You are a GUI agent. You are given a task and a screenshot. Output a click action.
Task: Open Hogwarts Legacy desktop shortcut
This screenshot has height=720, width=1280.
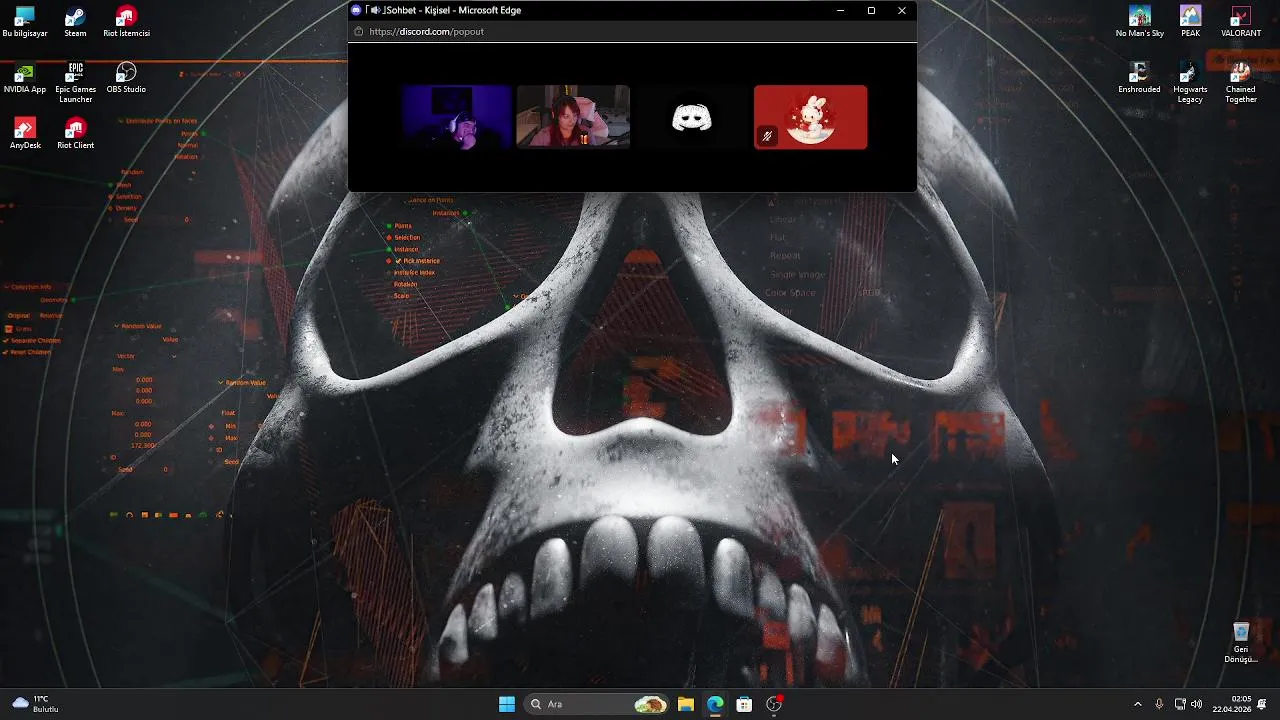pos(1190,83)
